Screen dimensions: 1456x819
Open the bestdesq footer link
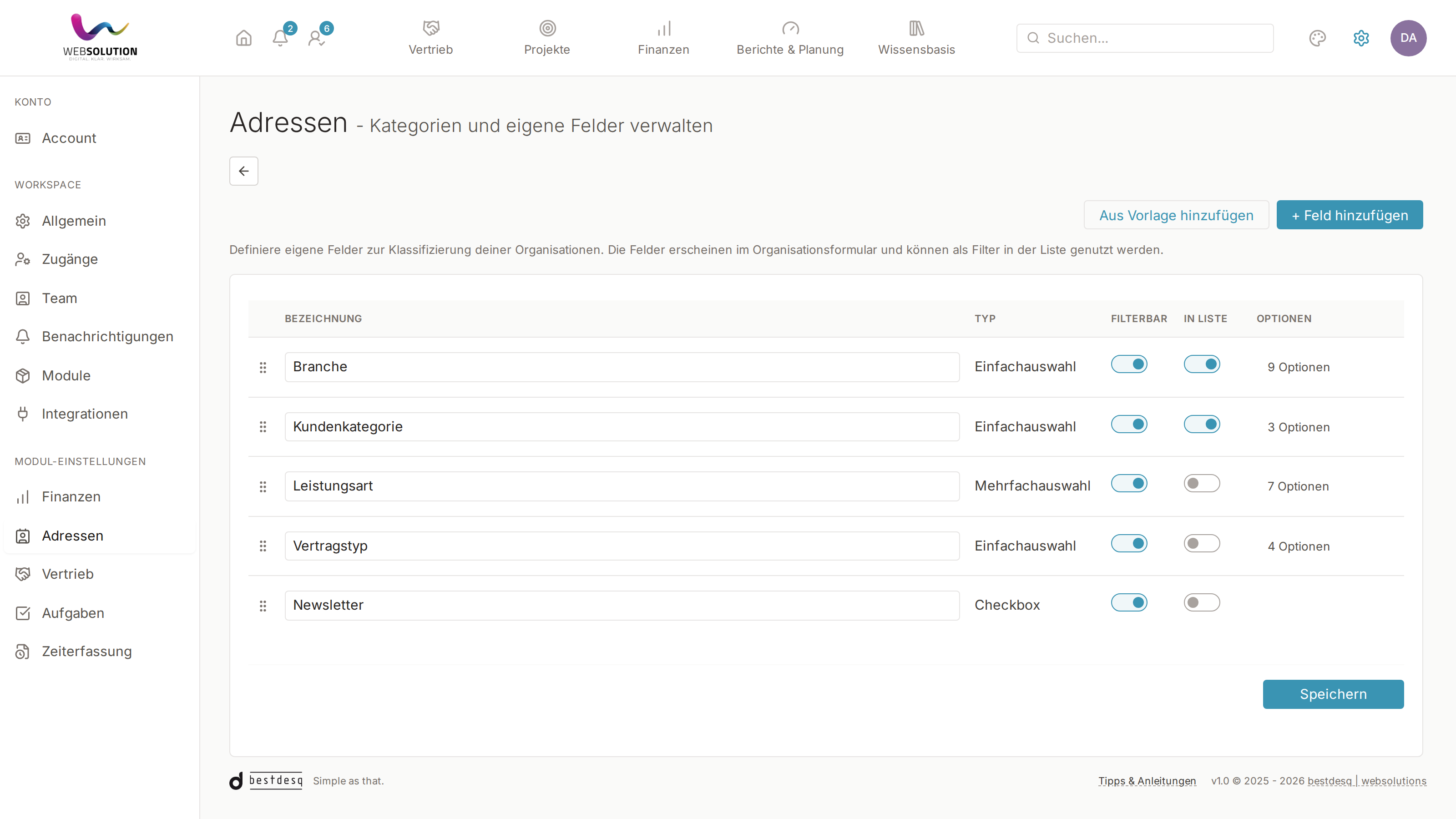point(1330,781)
